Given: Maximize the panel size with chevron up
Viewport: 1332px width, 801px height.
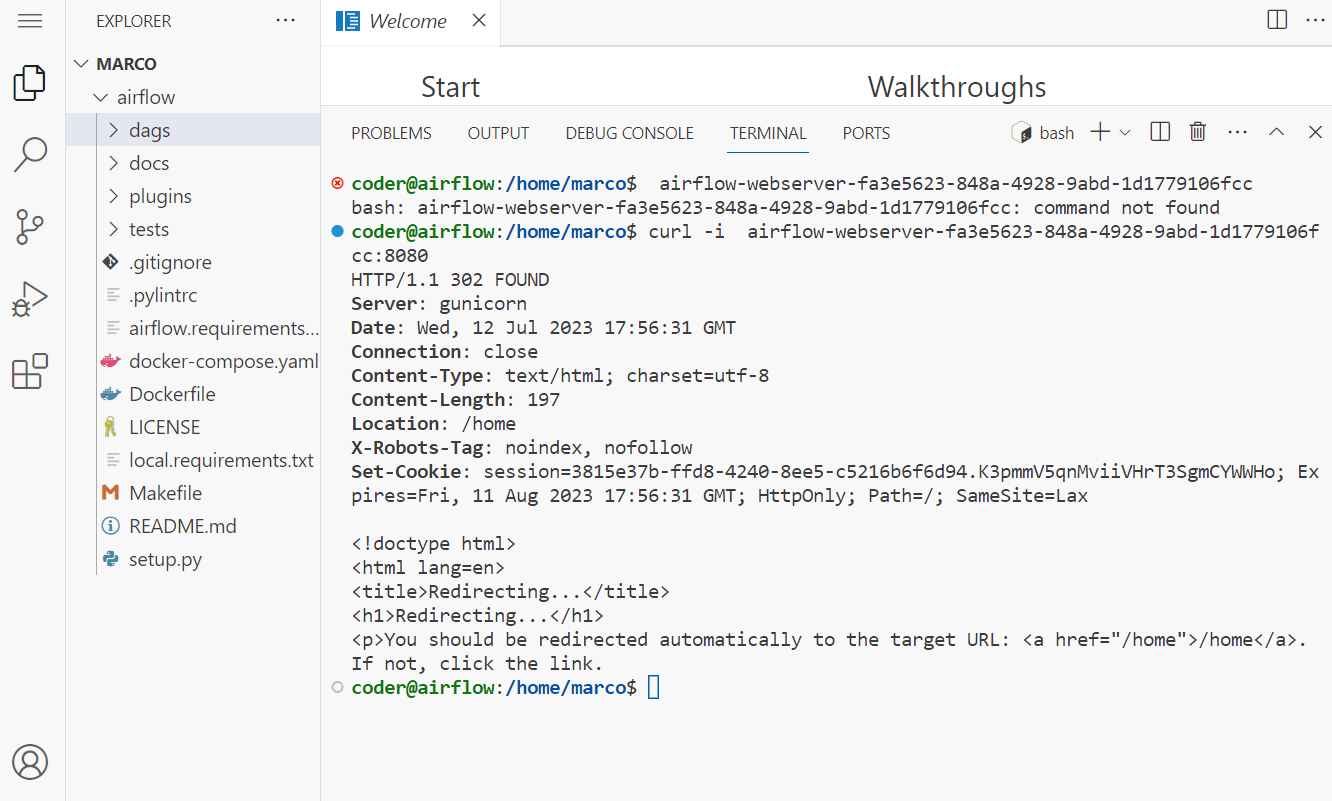Looking at the screenshot, I should (1276, 132).
